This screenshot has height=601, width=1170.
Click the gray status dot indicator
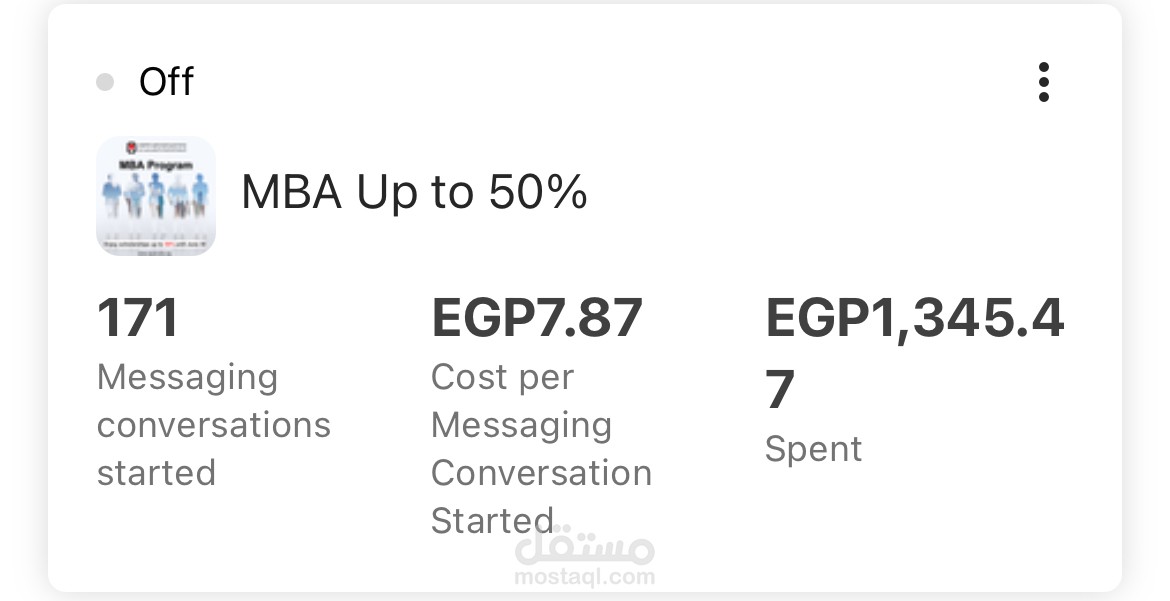click(105, 82)
